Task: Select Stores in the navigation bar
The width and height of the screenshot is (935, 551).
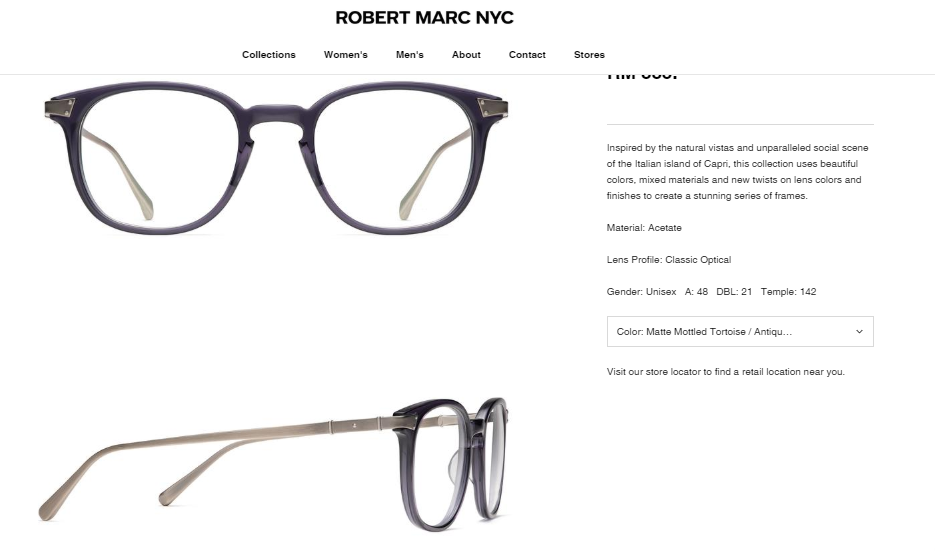Action: (x=589, y=55)
